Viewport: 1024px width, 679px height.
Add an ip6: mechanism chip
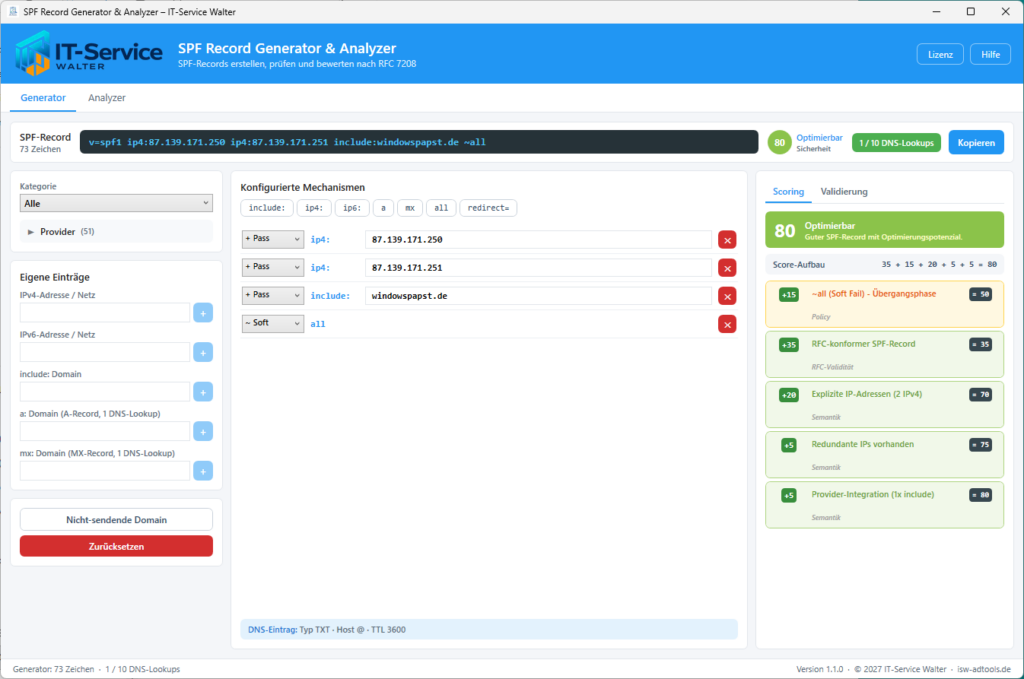click(x=352, y=208)
